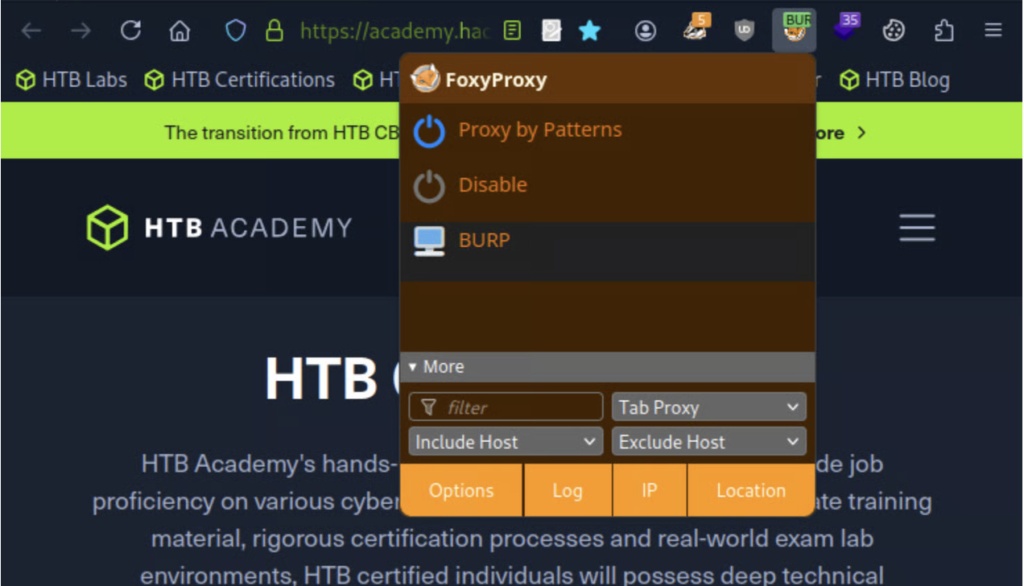Open the Tab Proxy dropdown

tap(708, 407)
